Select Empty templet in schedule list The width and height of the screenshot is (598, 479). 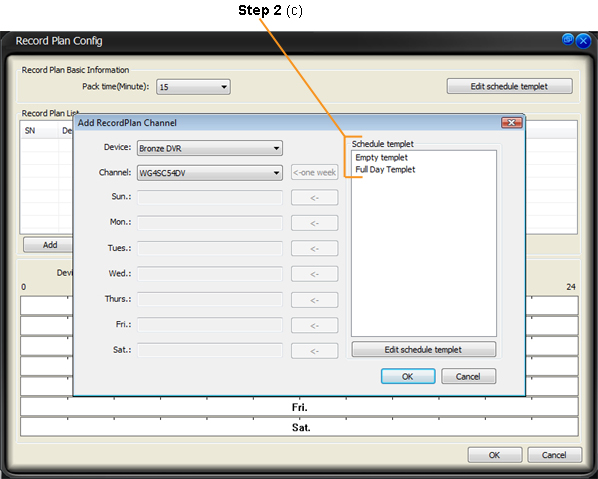(x=381, y=158)
